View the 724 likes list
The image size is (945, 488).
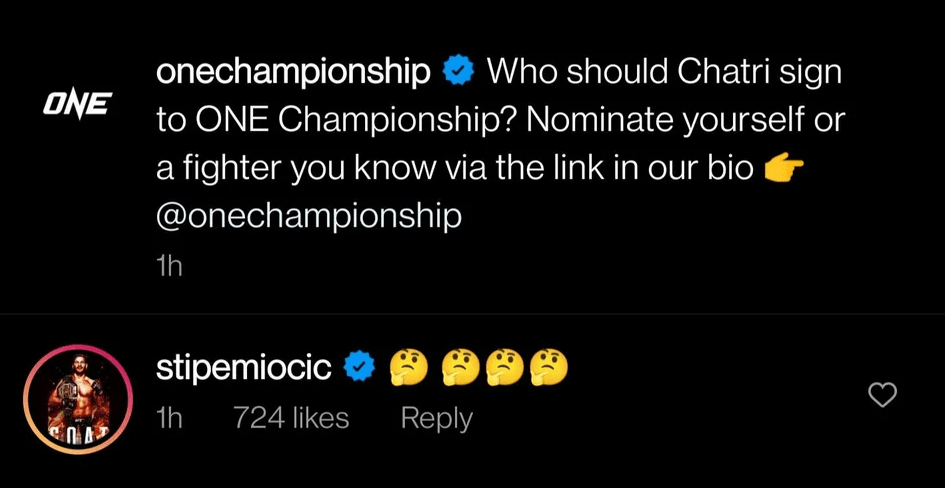point(291,418)
